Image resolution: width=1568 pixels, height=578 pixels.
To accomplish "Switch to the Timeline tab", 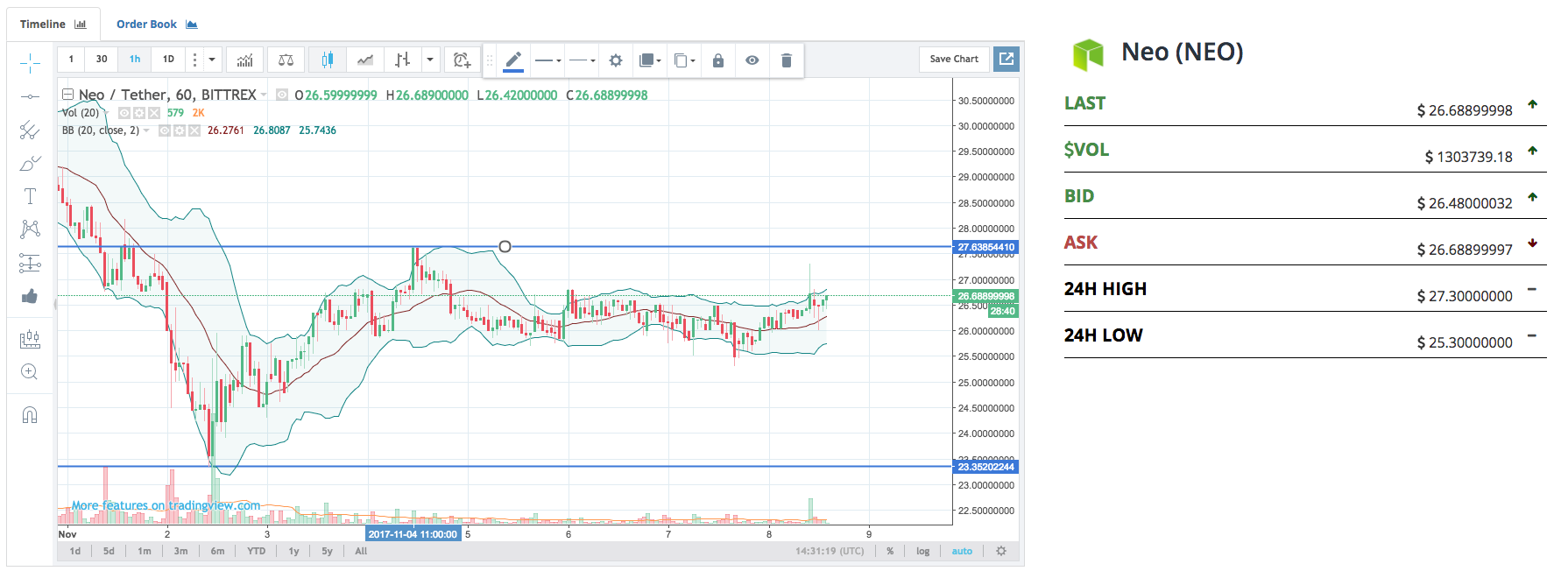I will 53,25.
